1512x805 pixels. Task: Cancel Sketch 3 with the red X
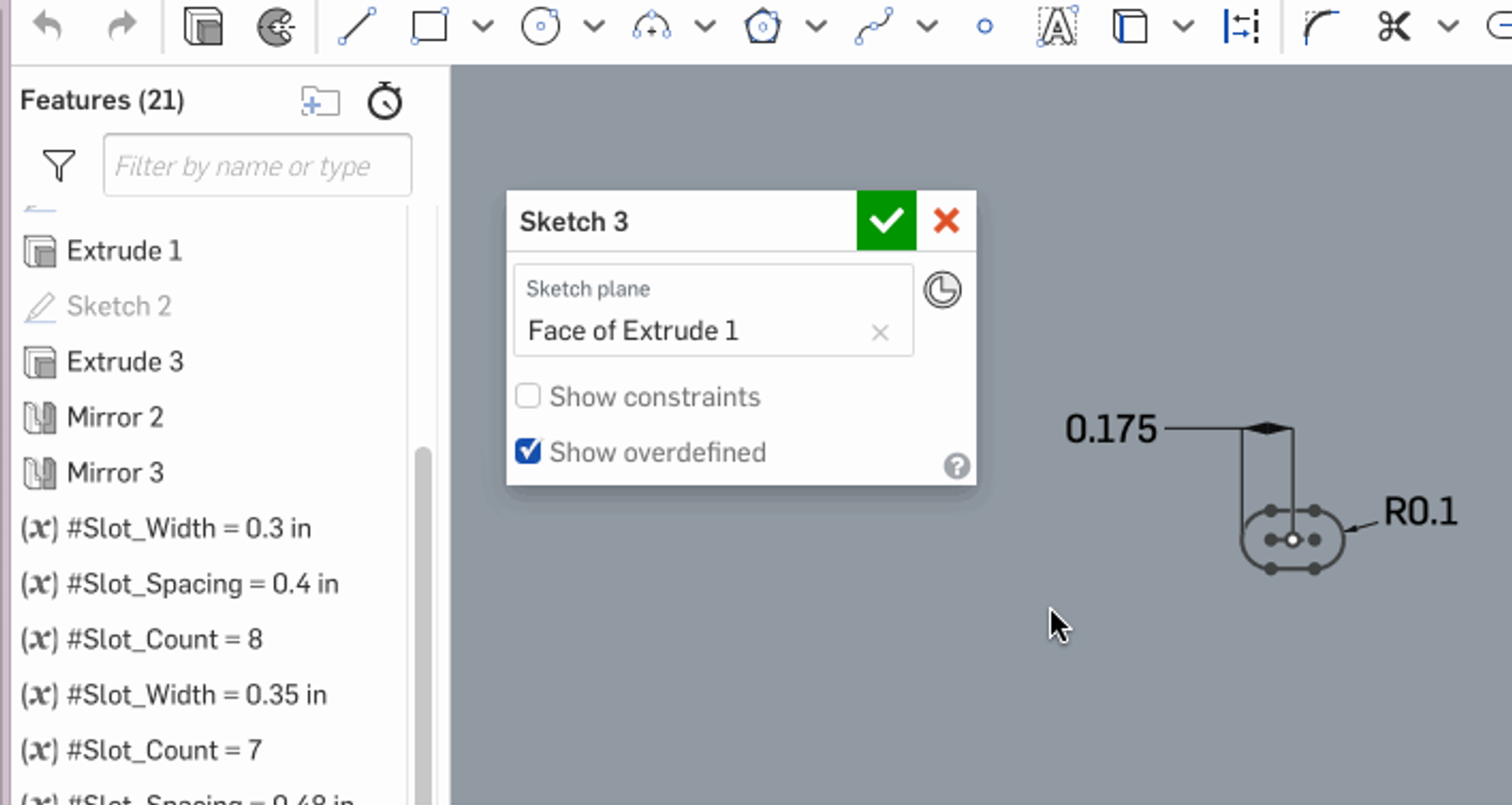[x=946, y=221]
